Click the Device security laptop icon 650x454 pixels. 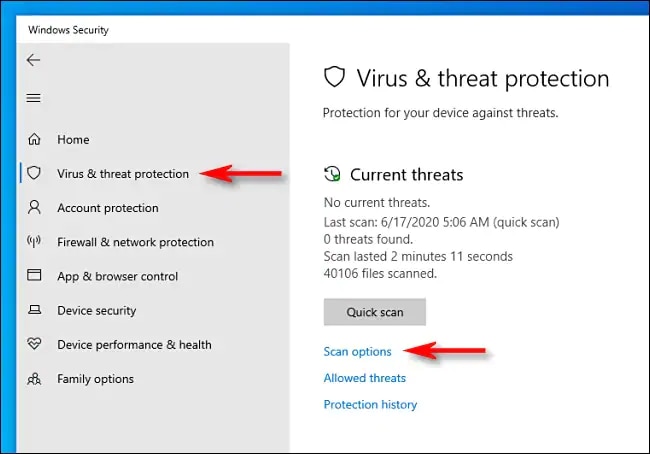[x=35, y=311]
